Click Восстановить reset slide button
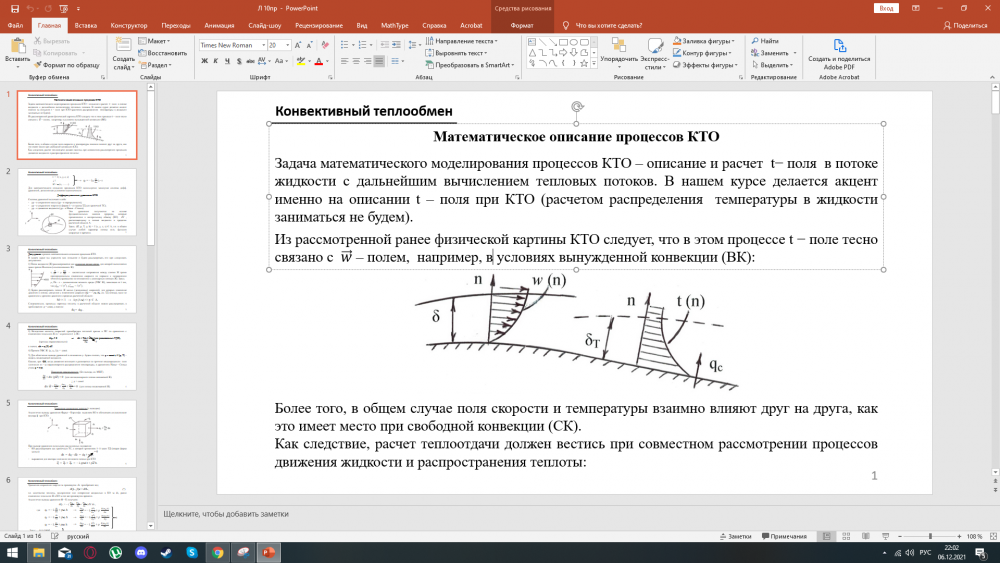The height and width of the screenshot is (563, 1000). click(x=165, y=53)
